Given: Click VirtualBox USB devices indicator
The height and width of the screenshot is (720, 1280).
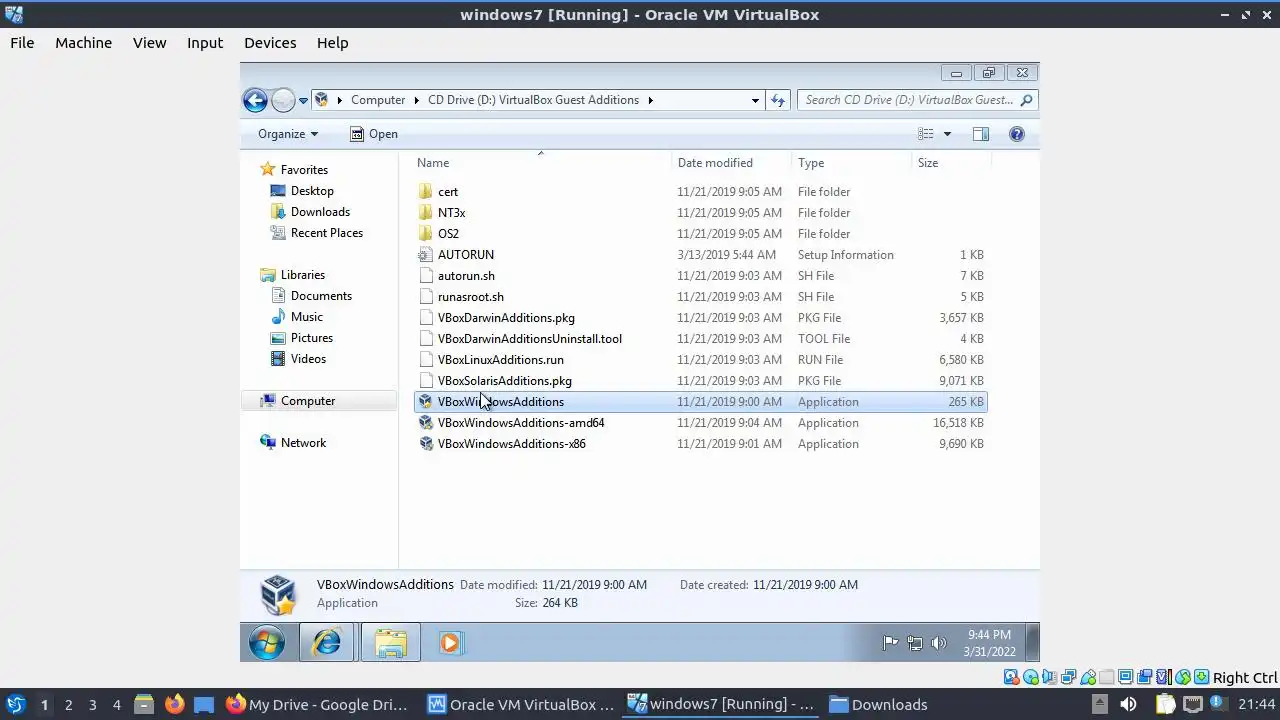Looking at the screenshot, I should pyautogui.click(x=1088, y=677).
